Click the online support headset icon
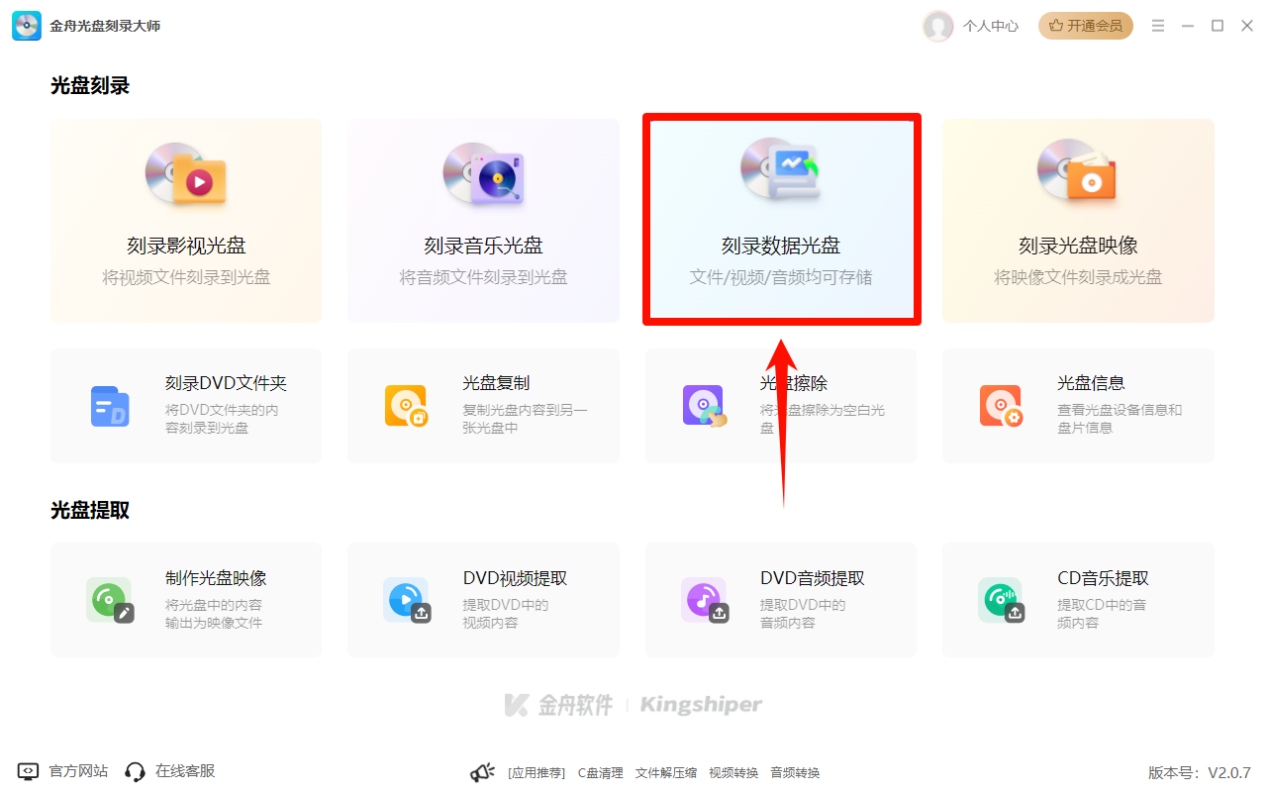1267x792 pixels. 135,772
